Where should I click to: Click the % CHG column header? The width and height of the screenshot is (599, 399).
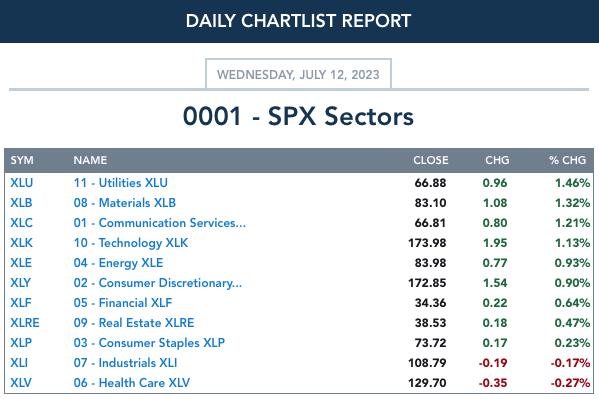[567, 160]
